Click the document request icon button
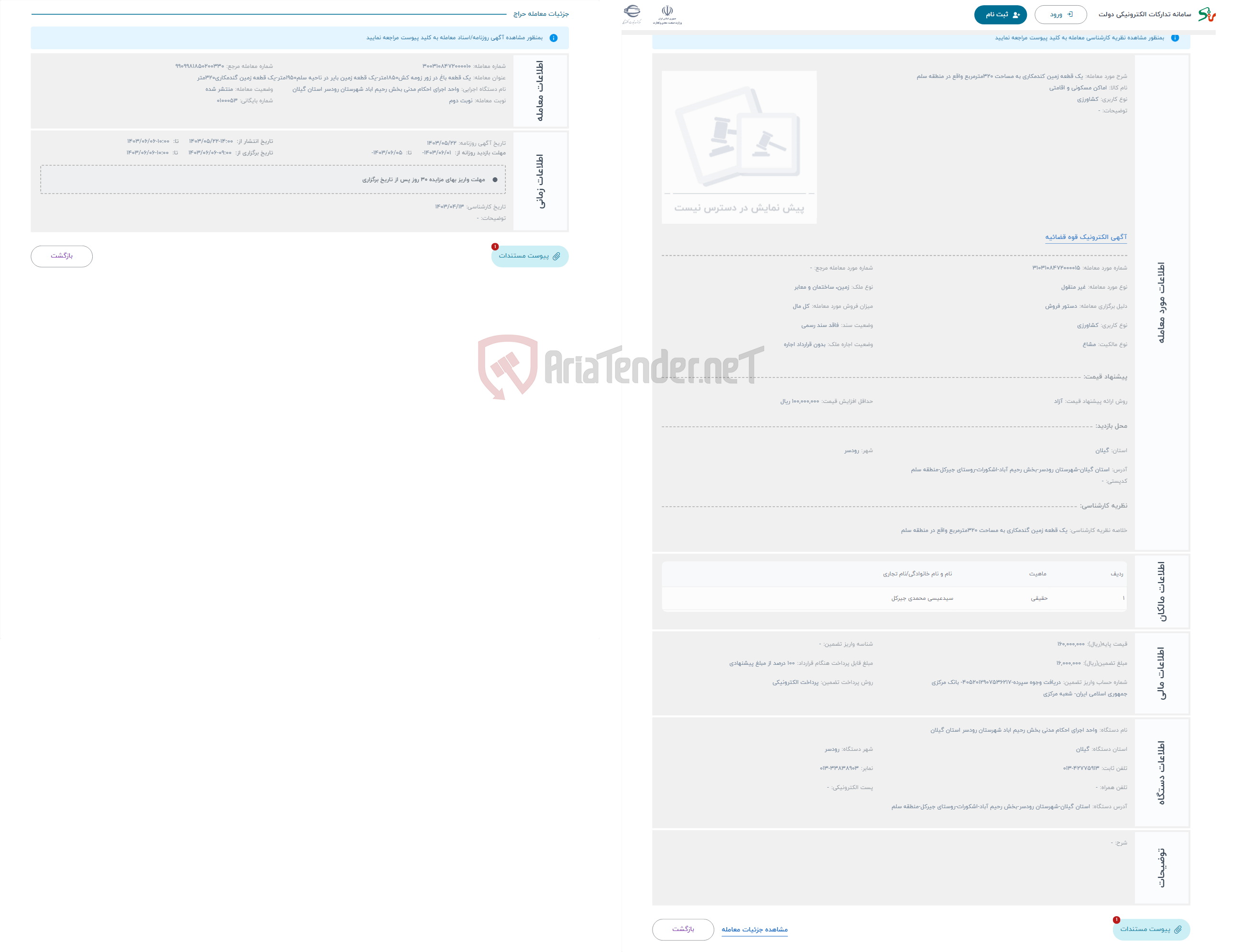 [529, 256]
